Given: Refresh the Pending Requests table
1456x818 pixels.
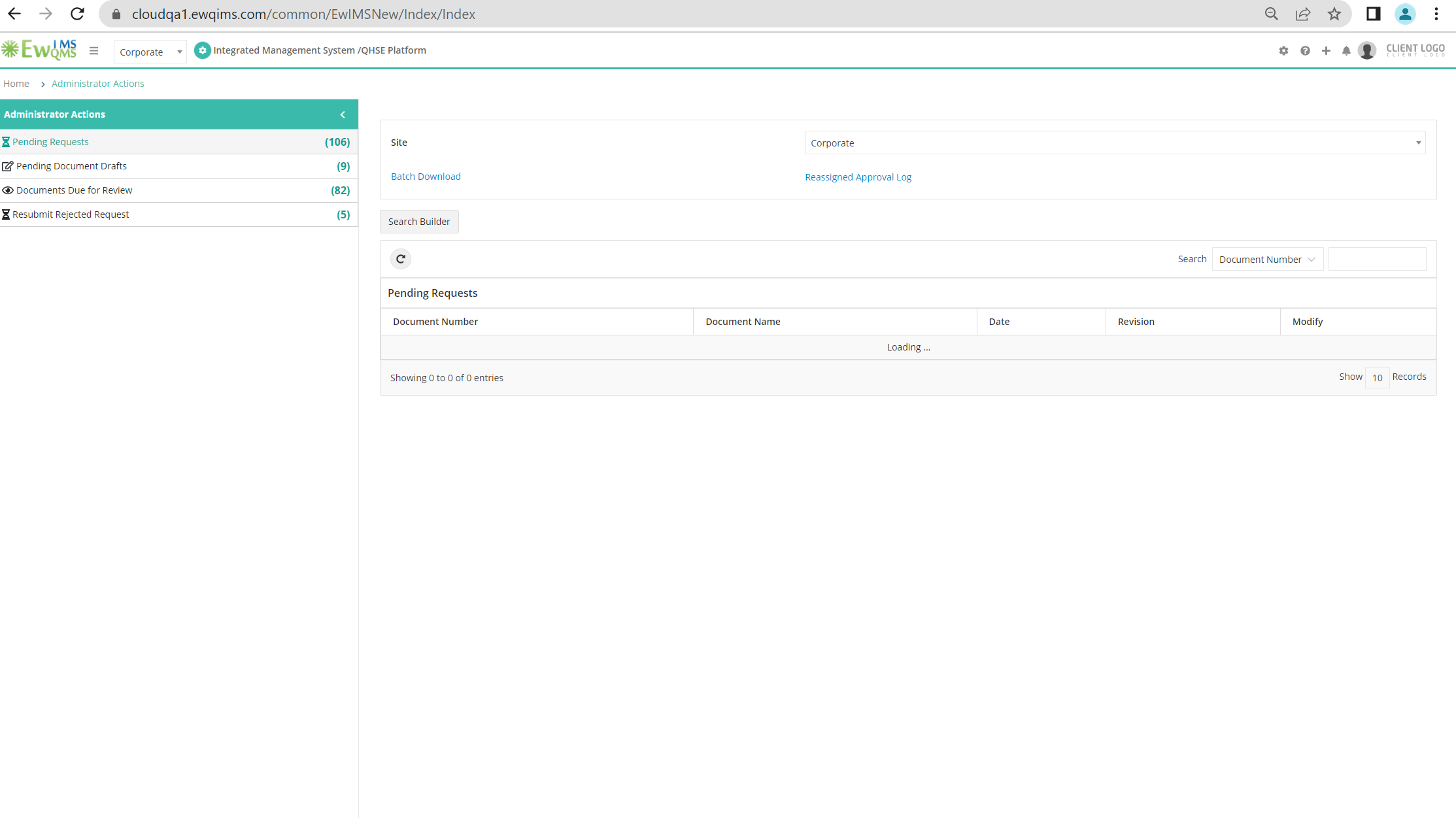Looking at the screenshot, I should pyautogui.click(x=401, y=259).
